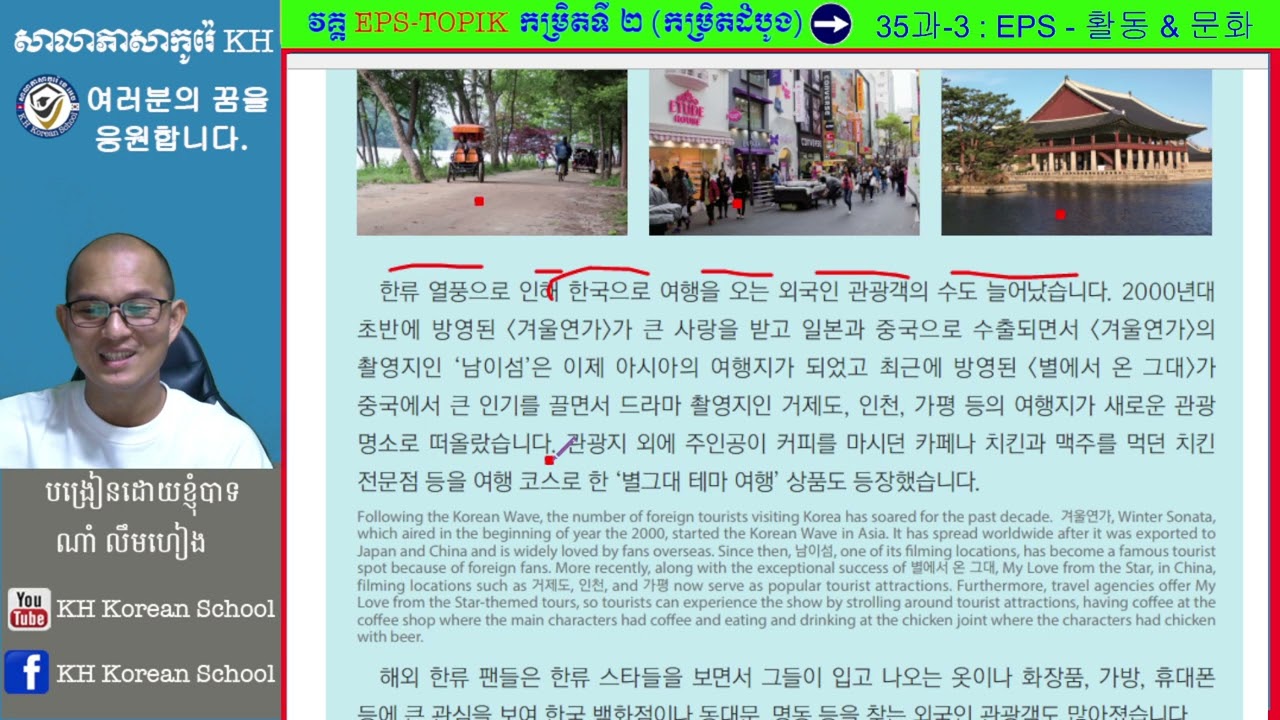Click the '응원합니다.' slogan line
Image resolution: width=1280 pixels, height=720 pixels.
point(171,138)
